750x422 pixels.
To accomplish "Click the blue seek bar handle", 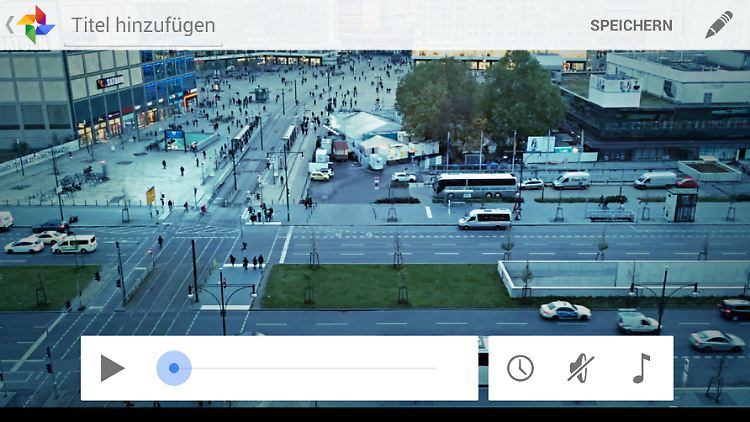I will point(174,368).
